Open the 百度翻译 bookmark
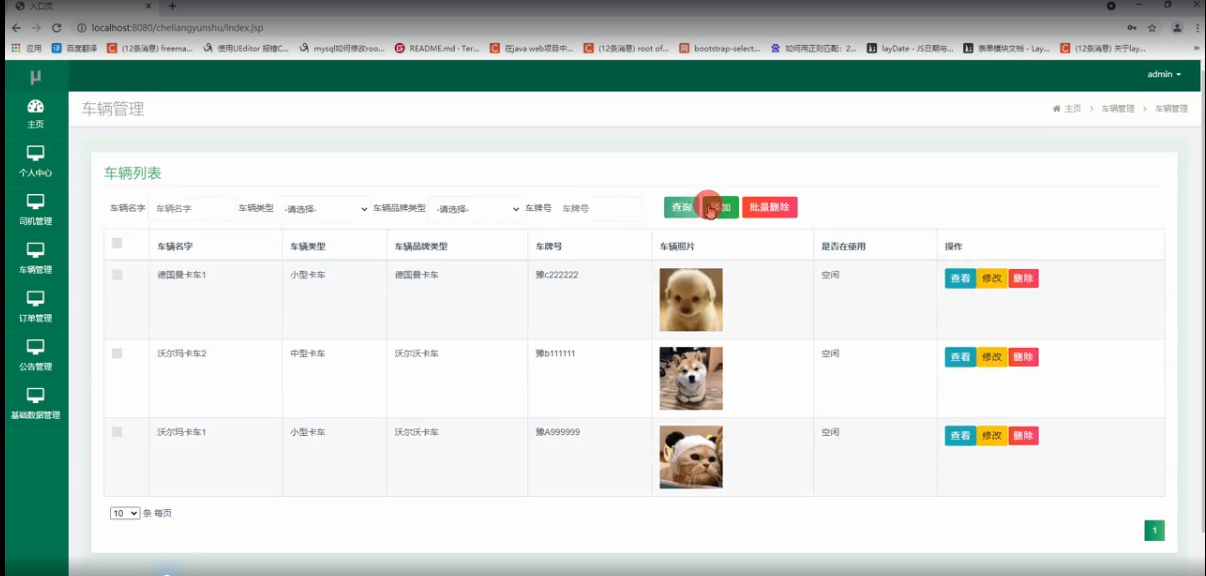The image size is (1206, 576). click(74, 47)
